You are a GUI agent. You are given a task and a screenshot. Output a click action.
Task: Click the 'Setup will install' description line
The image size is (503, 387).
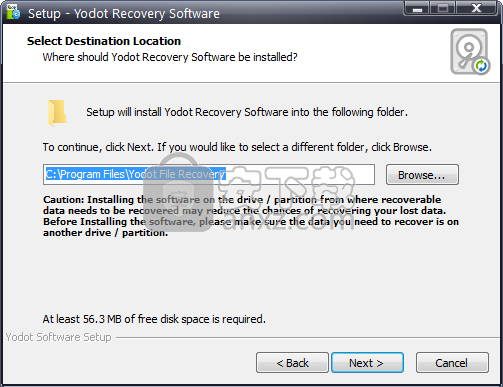pyautogui.click(x=247, y=112)
